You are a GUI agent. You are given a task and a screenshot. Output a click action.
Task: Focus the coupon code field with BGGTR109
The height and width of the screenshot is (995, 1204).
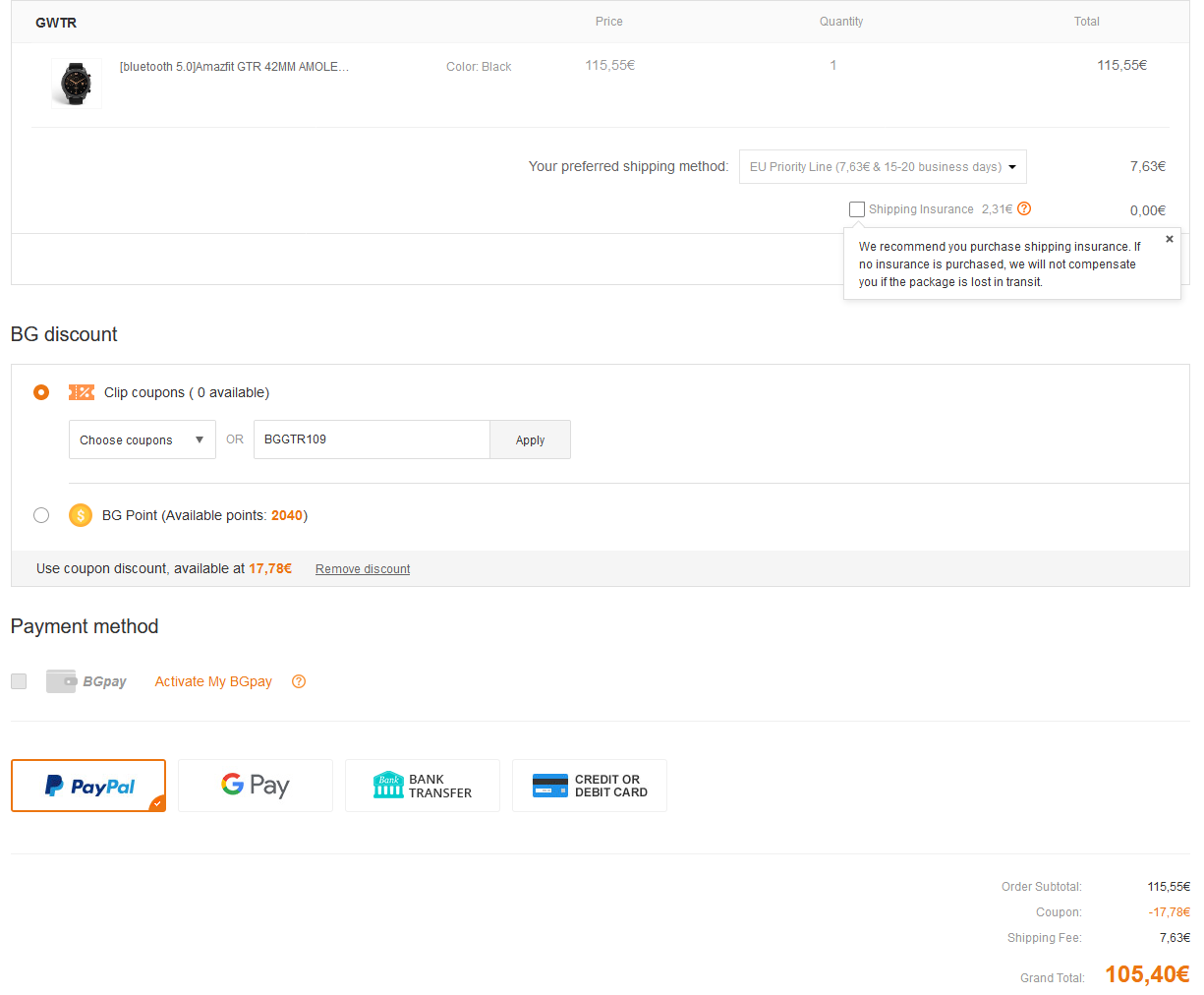[372, 439]
